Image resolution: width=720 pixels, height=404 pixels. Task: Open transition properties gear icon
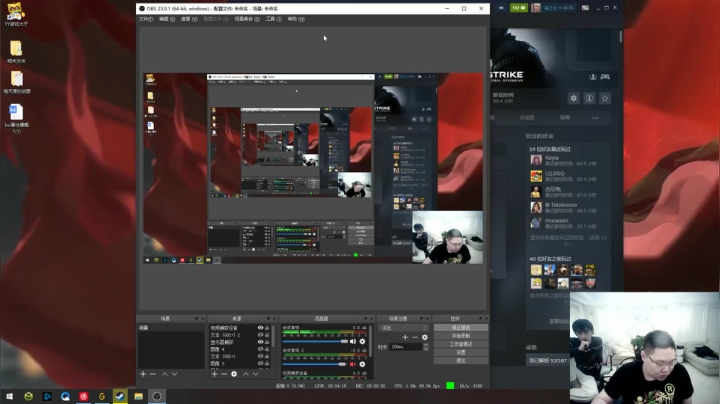tap(425, 337)
